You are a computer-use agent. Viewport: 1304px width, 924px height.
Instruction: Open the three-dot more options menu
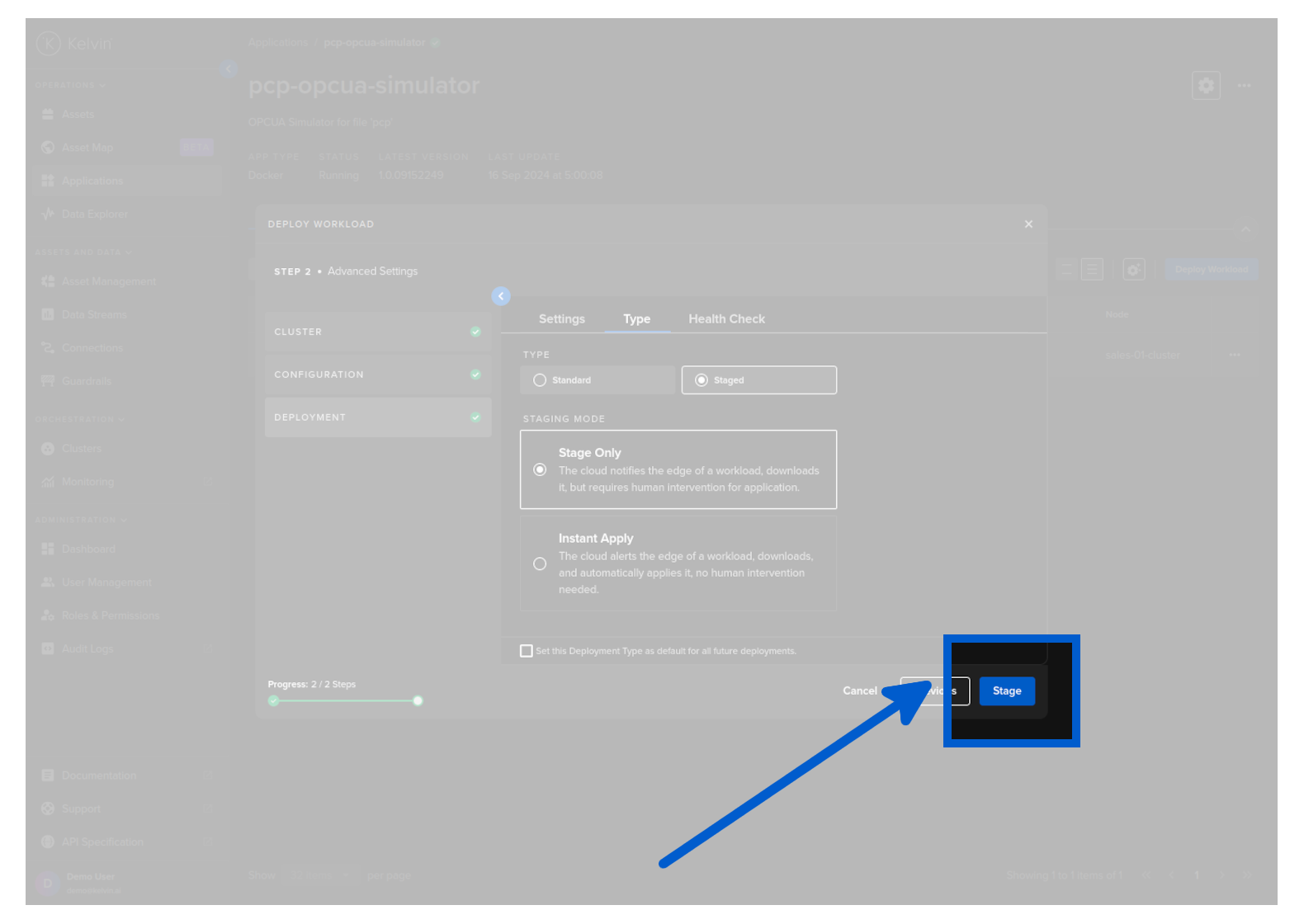coord(1244,86)
